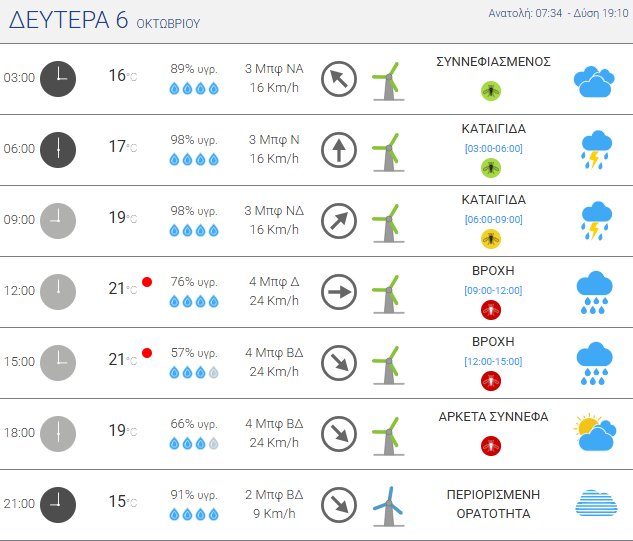633x541 pixels.
Task: Click the red mosquito badge at 18:00
Action: tap(491, 445)
